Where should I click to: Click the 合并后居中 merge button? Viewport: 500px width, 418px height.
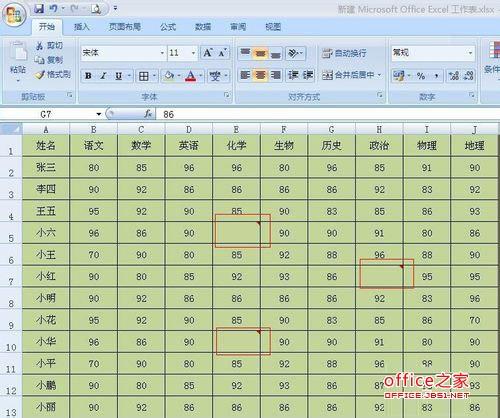351,75
